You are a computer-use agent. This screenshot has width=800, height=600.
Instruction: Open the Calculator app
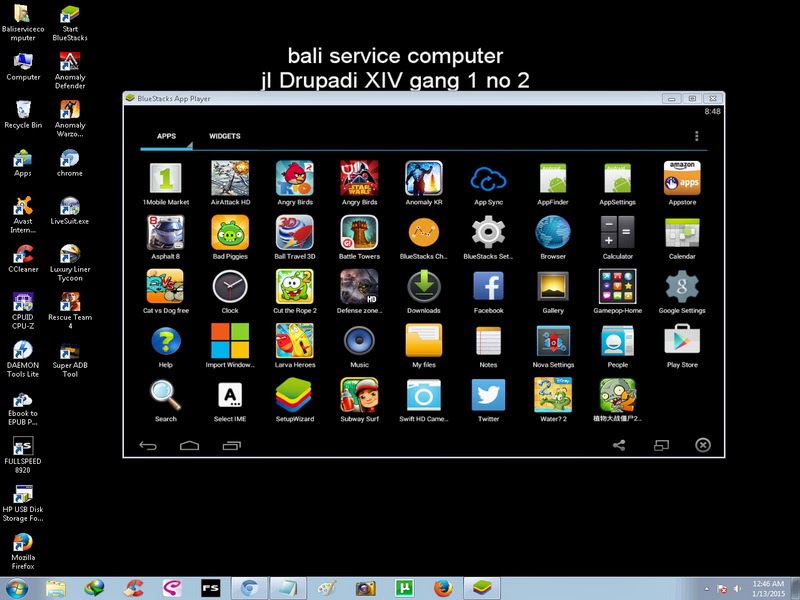pyautogui.click(x=617, y=233)
